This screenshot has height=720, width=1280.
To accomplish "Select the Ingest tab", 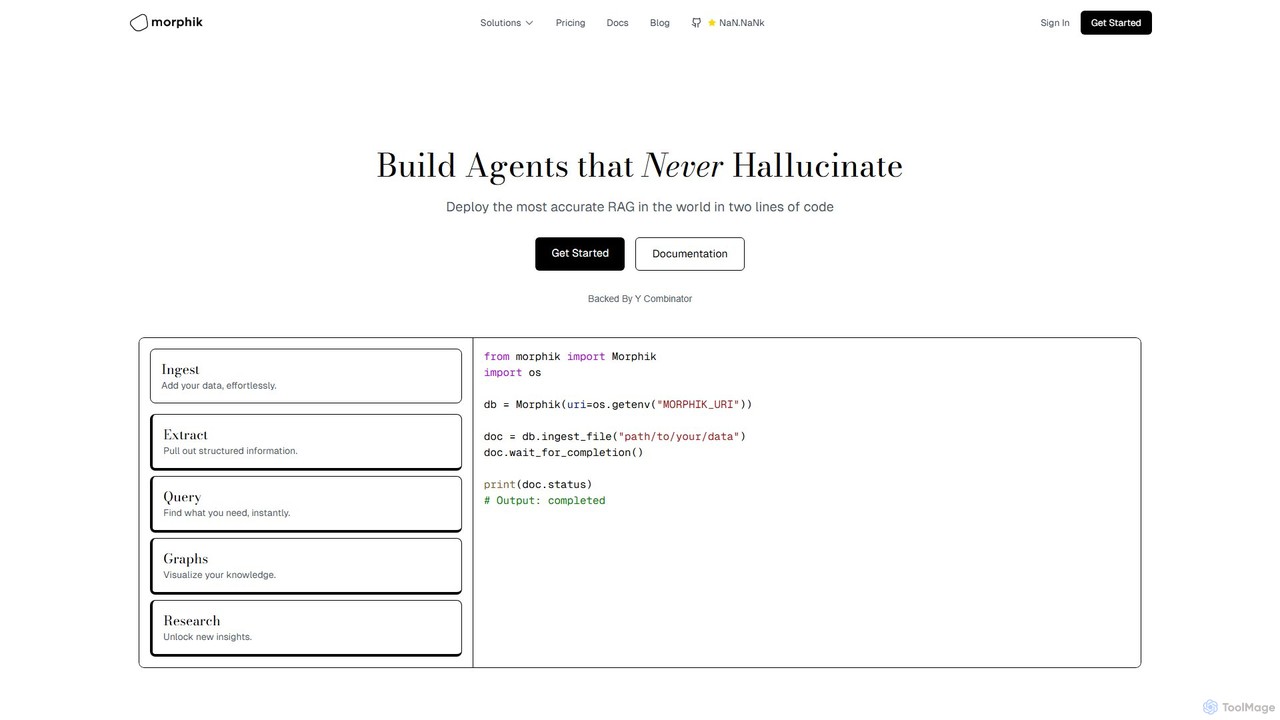I will 306,376.
